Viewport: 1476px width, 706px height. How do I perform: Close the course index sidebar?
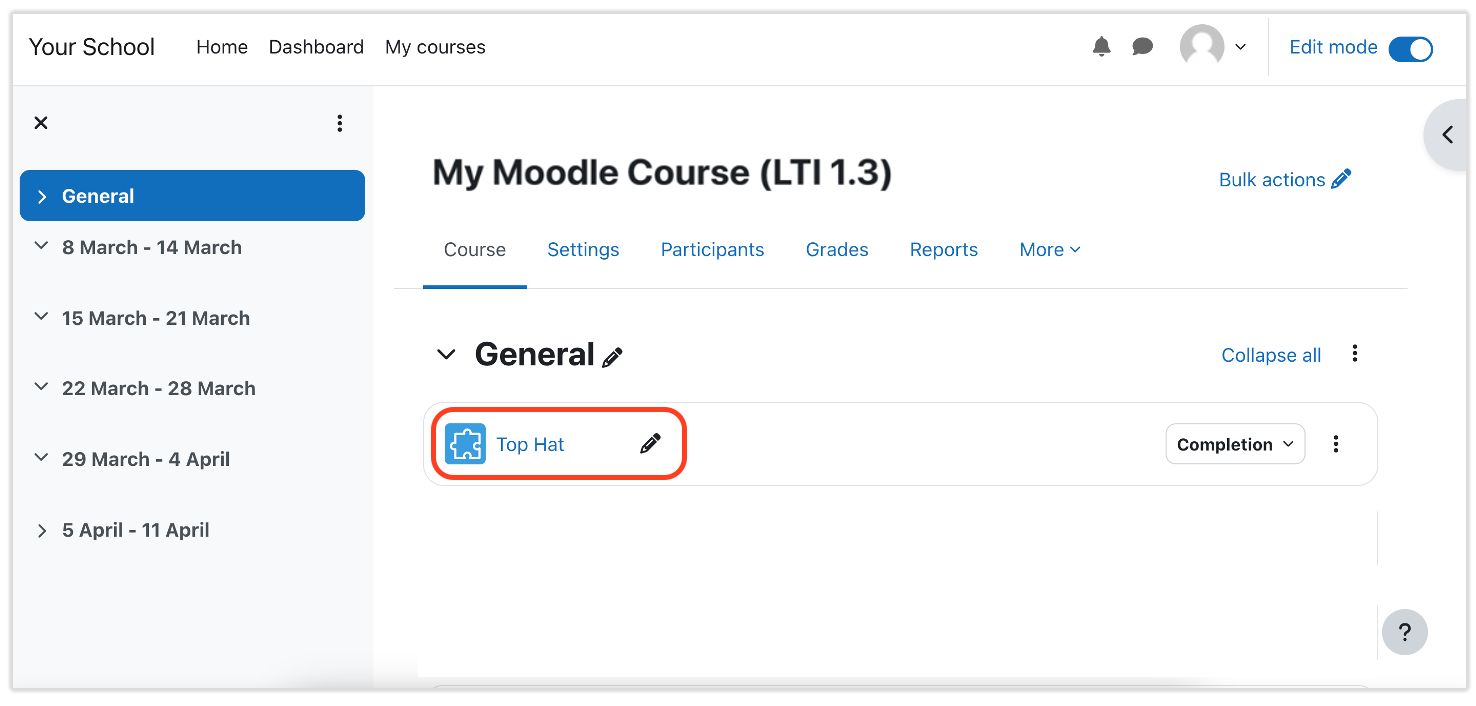pyautogui.click(x=41, y=122)
